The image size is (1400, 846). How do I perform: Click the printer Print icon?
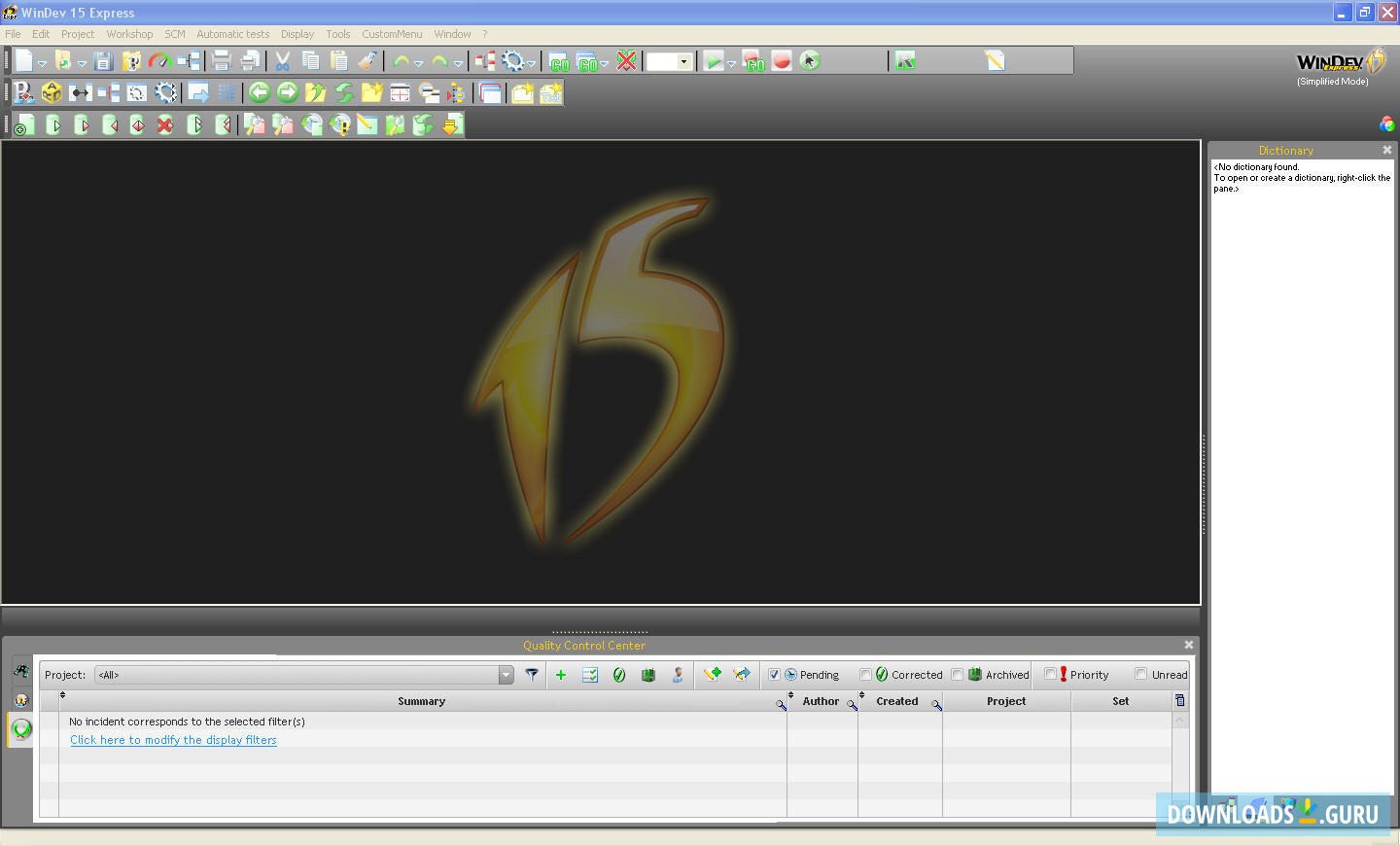[222, 61]
